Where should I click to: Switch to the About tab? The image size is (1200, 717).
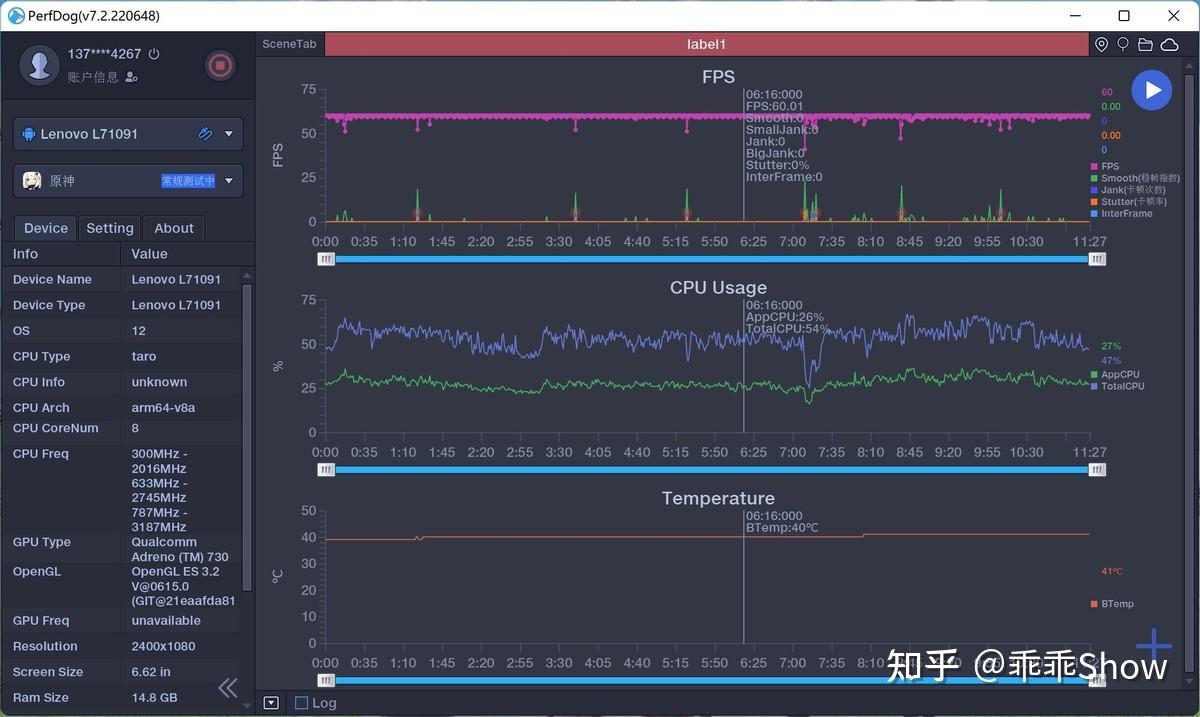pos(174,228)
